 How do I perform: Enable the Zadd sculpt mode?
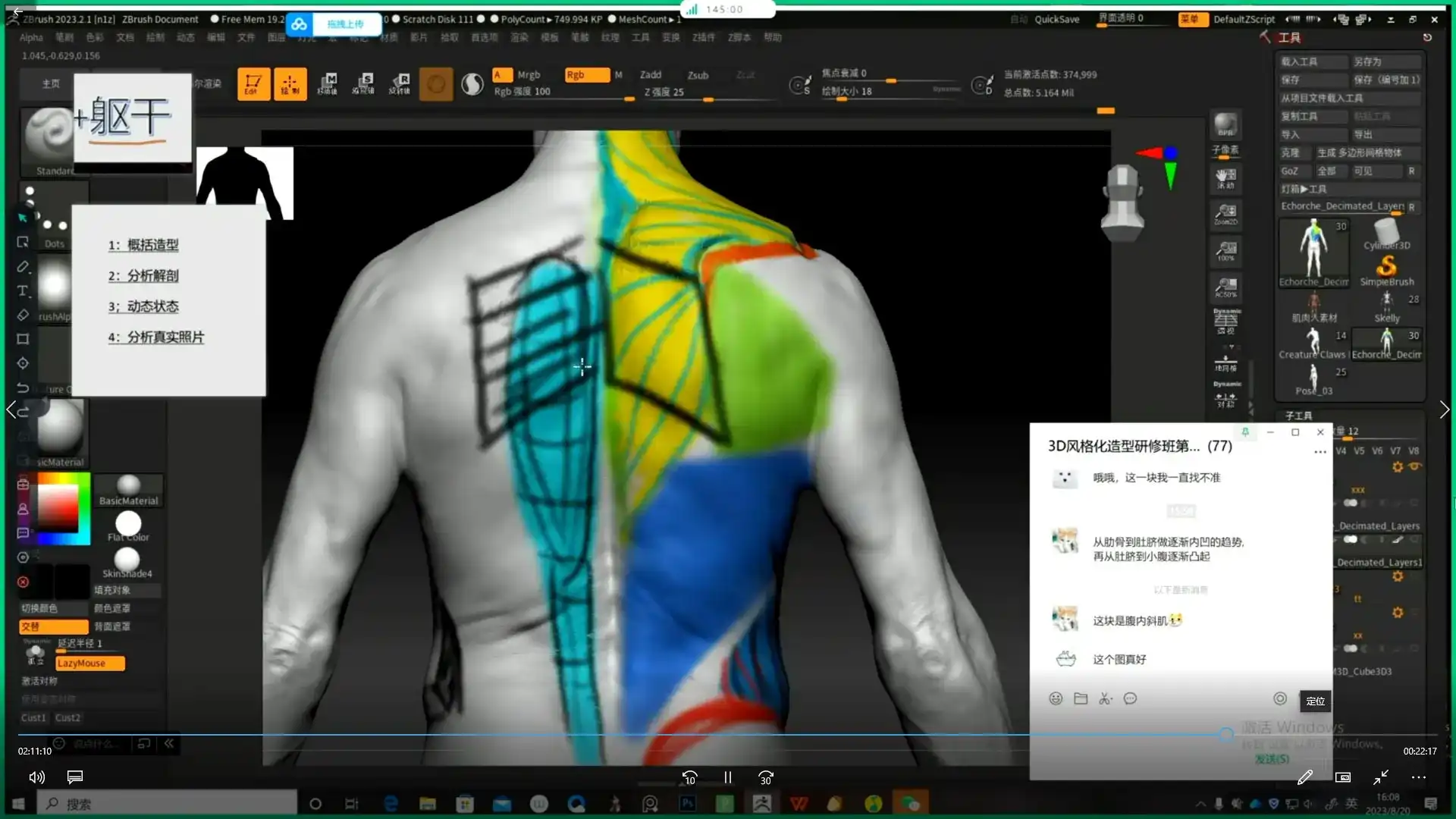click(x=650, y=74)
